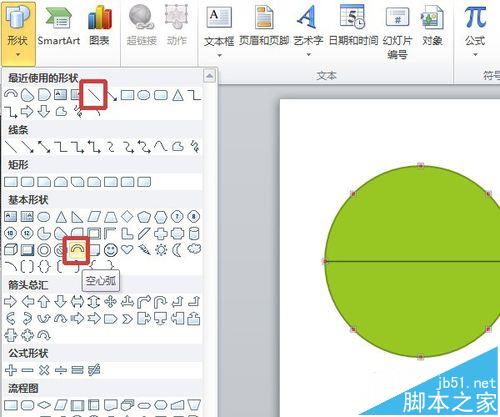500x417 pixels.
Task: Insert the moon shape
Action: pos(177,250)
